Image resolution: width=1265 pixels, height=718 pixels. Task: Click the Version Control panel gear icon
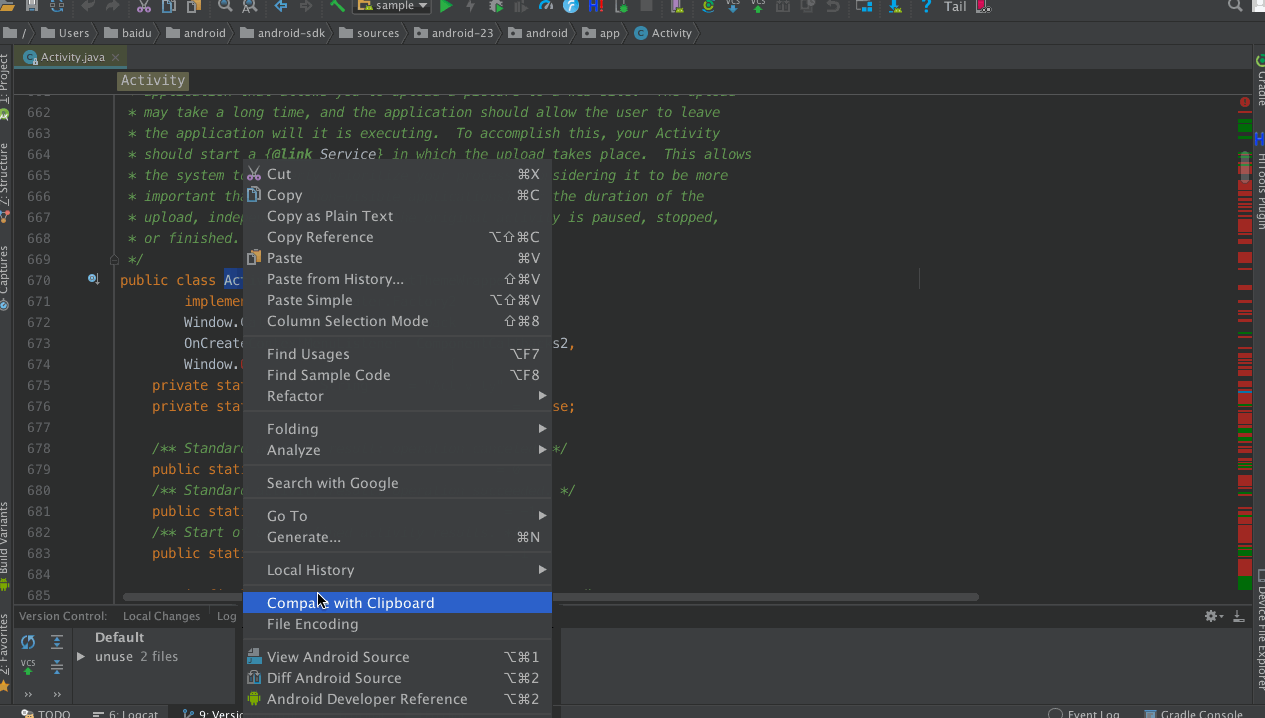(x=1212, y=616)
